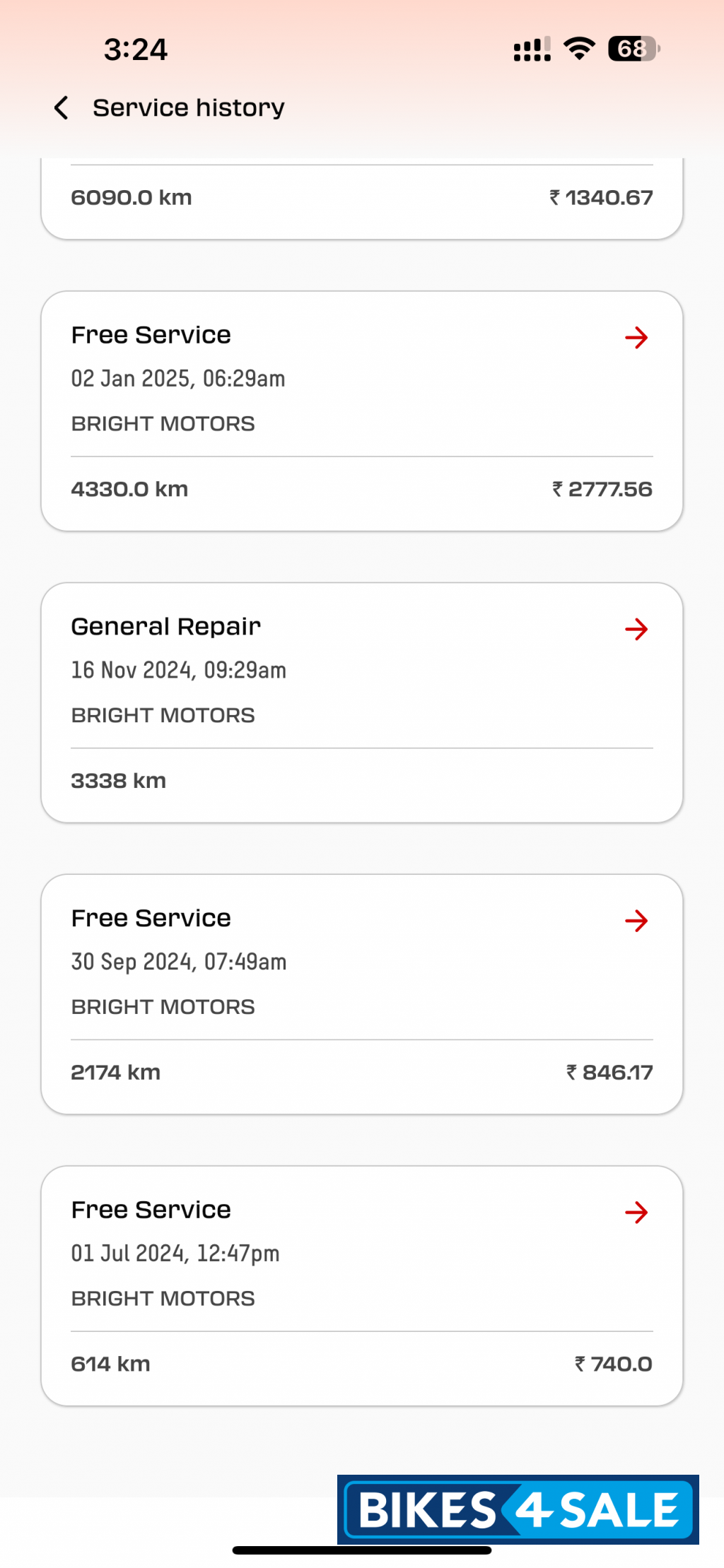Tap the 3338 km odometer reading
The image size is (724, 1568).
tap(119, 781)
